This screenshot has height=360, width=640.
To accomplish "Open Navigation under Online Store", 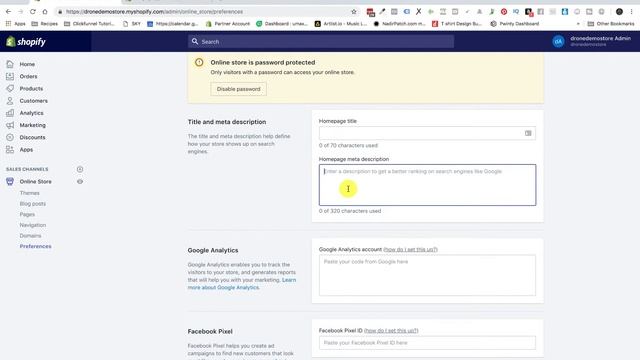I will coord(33,225).
